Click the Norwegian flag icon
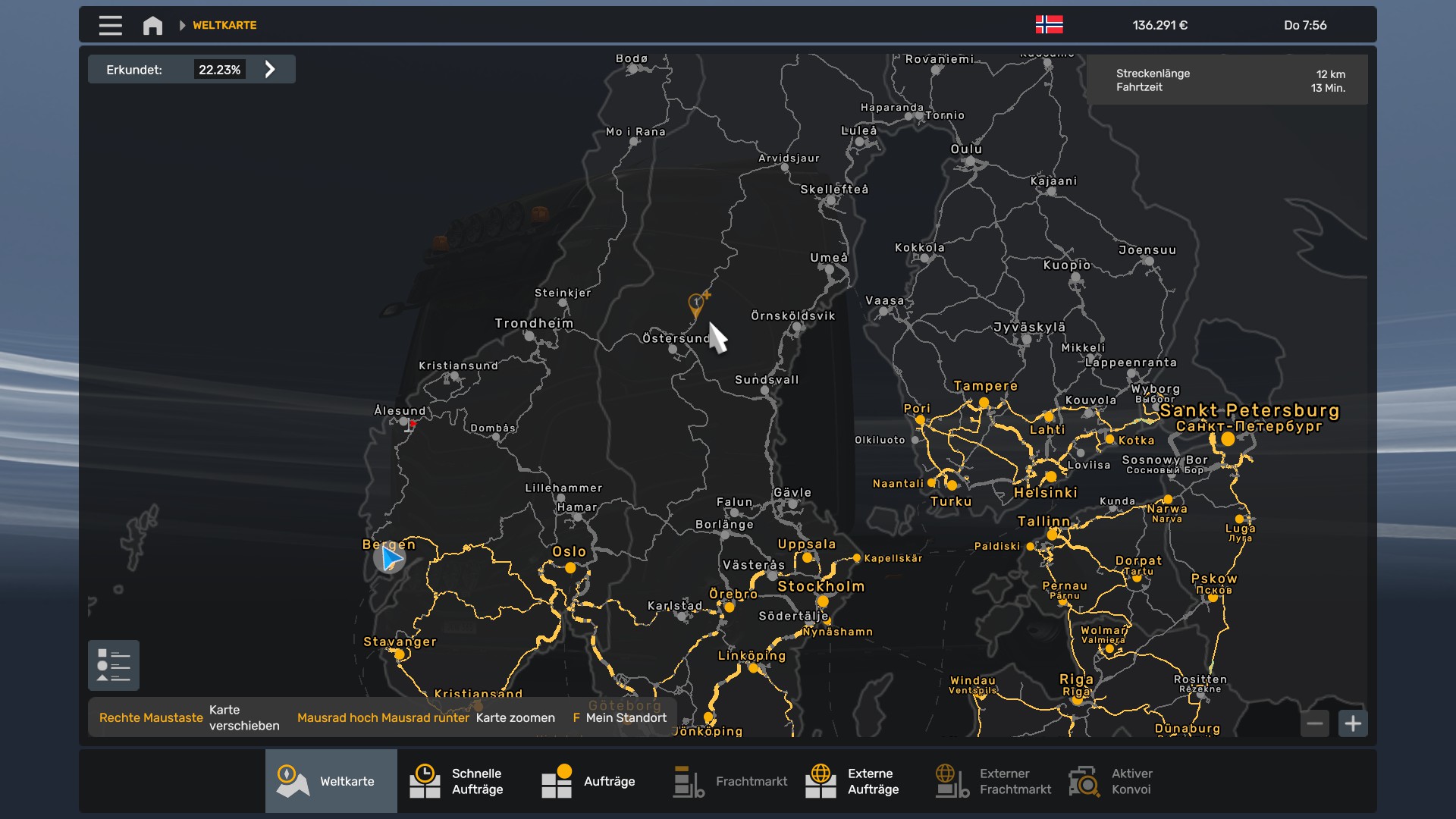1456x819 pixels. point(1049,25)
